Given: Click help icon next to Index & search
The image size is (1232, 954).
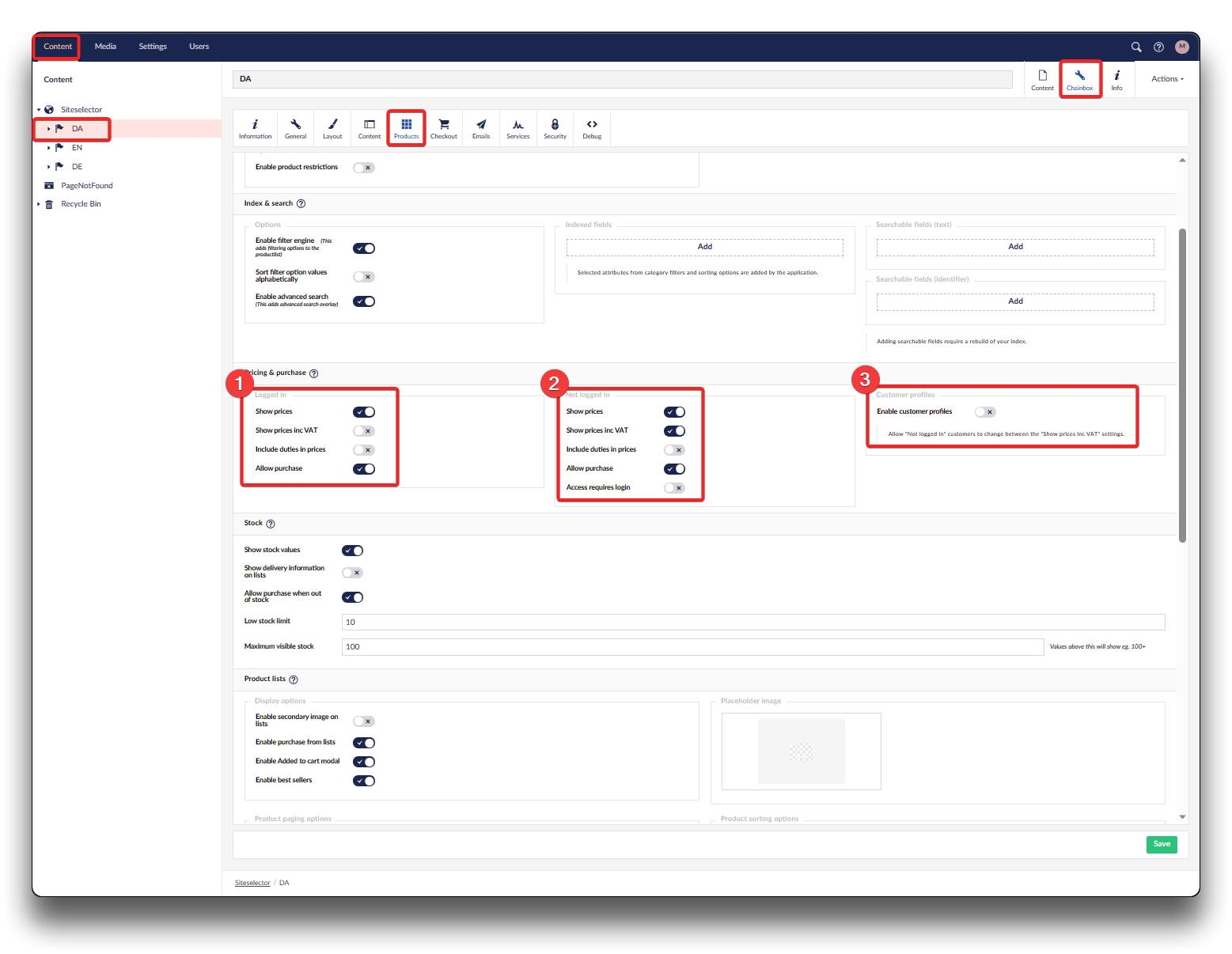Looking at the screenshot, I should [x=301, y=204].
